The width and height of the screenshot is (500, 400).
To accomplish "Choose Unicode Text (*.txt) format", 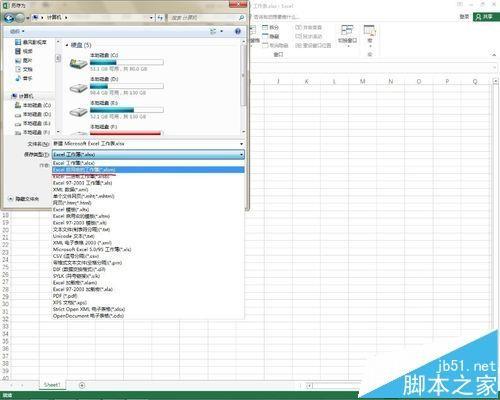I will pos(148,236).
